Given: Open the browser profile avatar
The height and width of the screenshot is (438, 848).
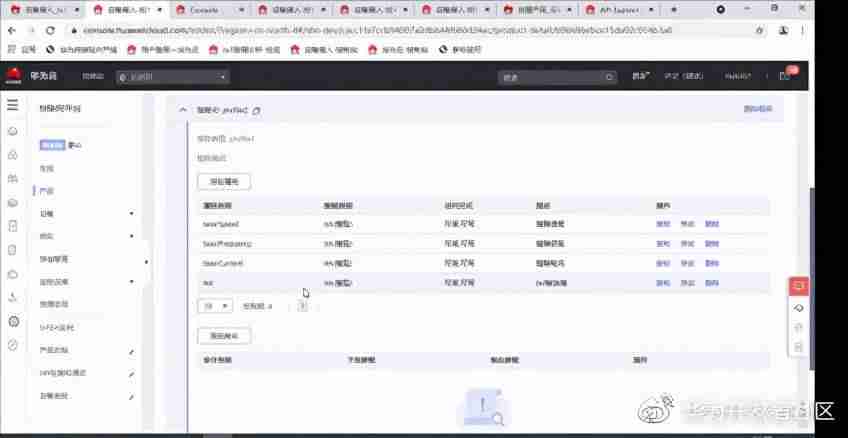Looking at the screenshot, I should click(x=784, y=31).
